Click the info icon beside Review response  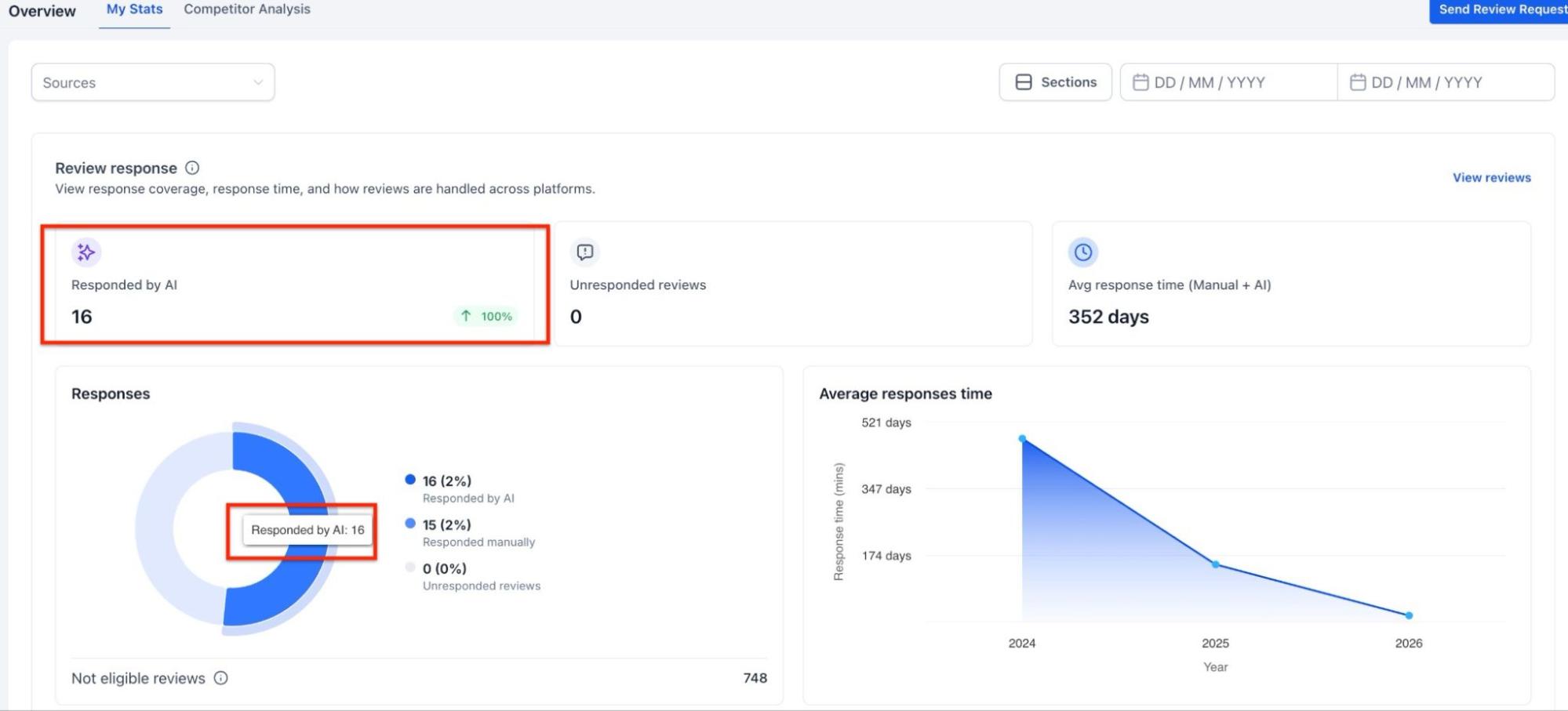pyautogui.click(x=192, y=168)
